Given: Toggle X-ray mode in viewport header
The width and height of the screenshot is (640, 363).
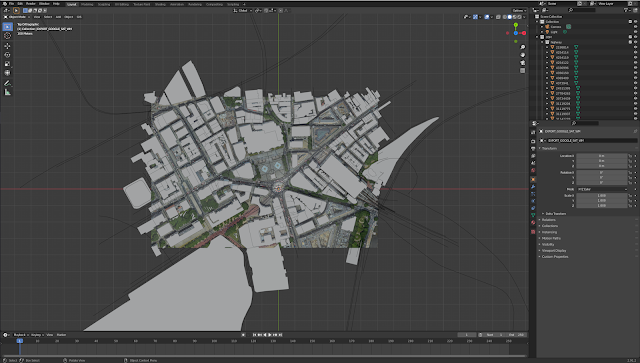Looking at the screenshot, I should pos(498,17).
